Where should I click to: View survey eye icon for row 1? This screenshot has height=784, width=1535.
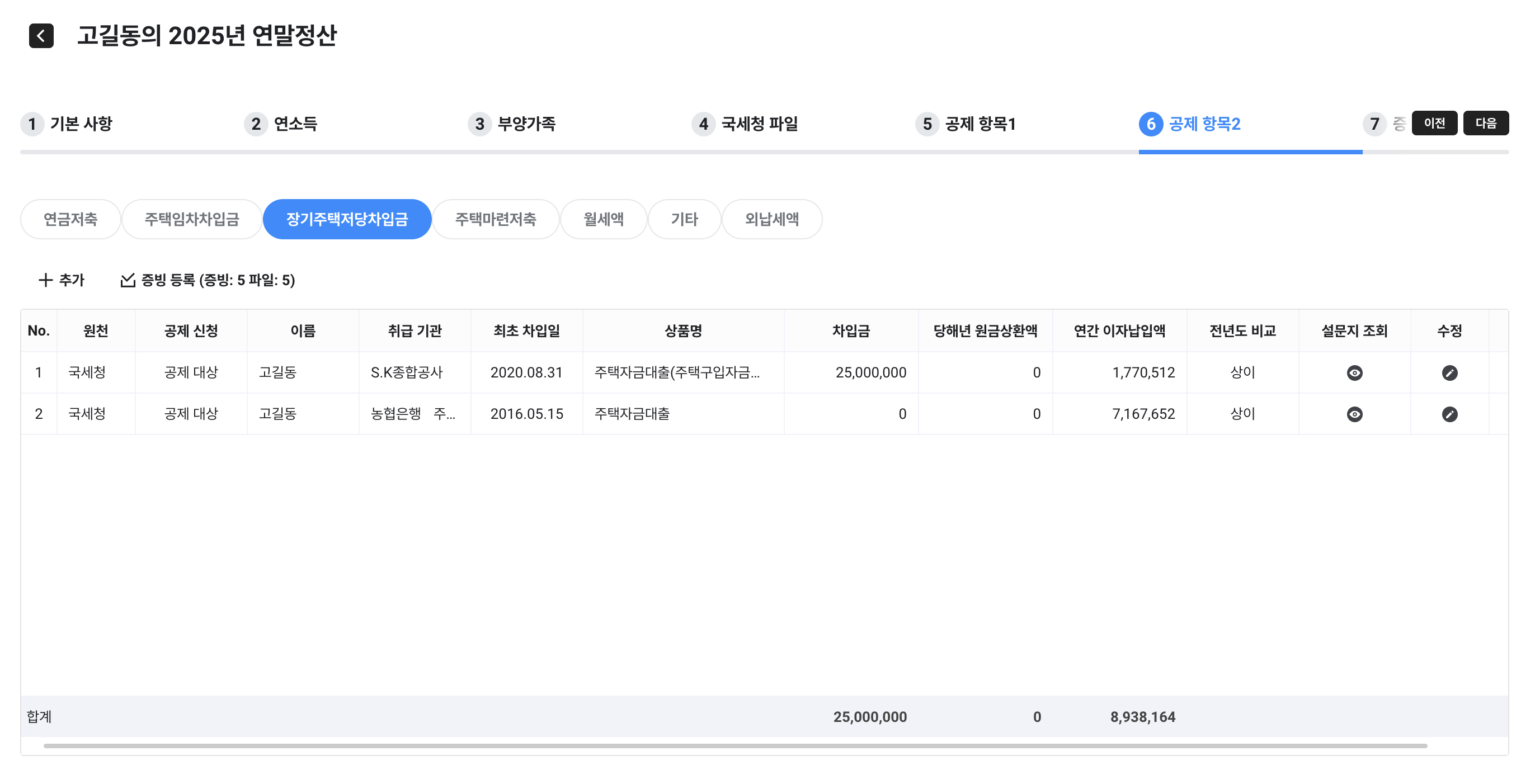(1354, 373)
